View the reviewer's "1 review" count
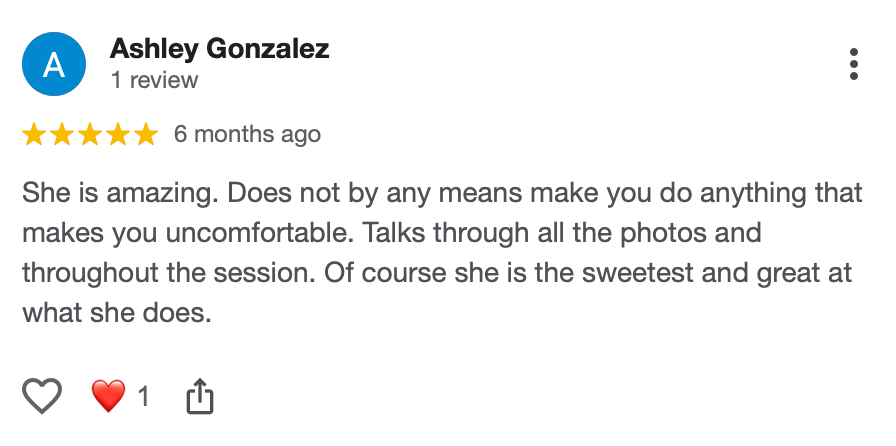Viewport: 896px width, 446px height. 154,81
